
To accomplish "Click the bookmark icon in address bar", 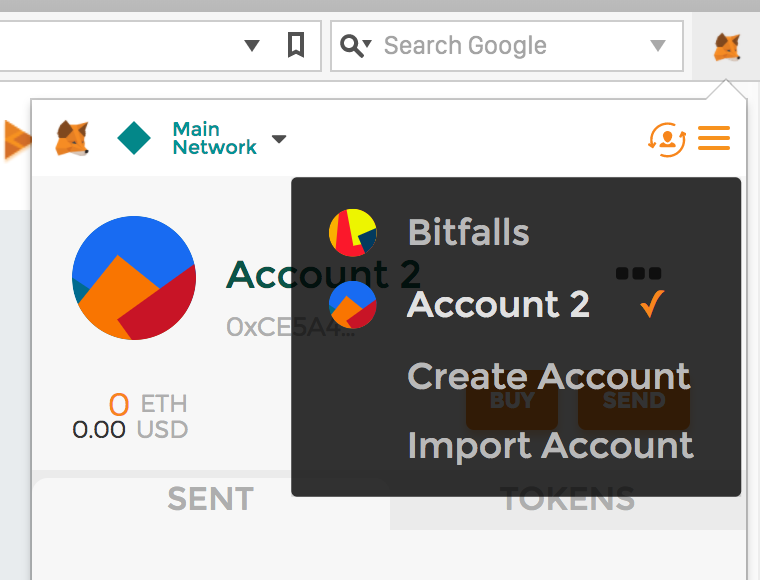I will click(296, 45).
